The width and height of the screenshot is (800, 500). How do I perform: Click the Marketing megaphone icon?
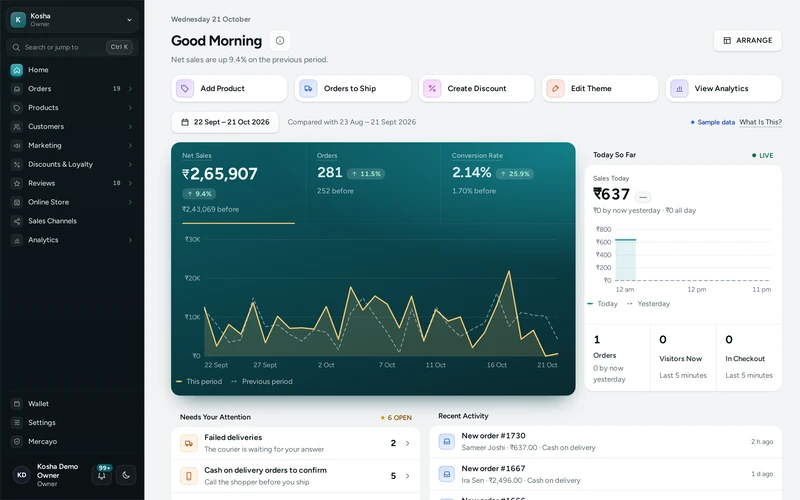tap(17, 145)
